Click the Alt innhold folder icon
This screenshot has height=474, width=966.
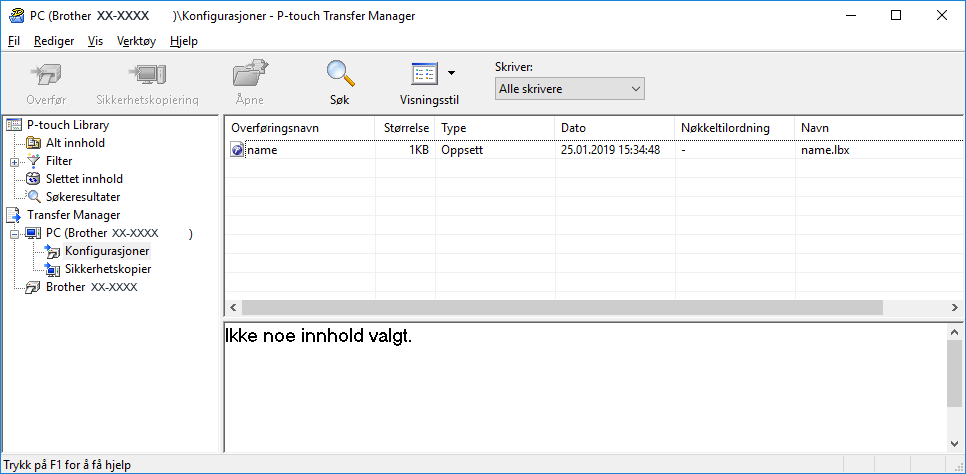coord(34,143)
